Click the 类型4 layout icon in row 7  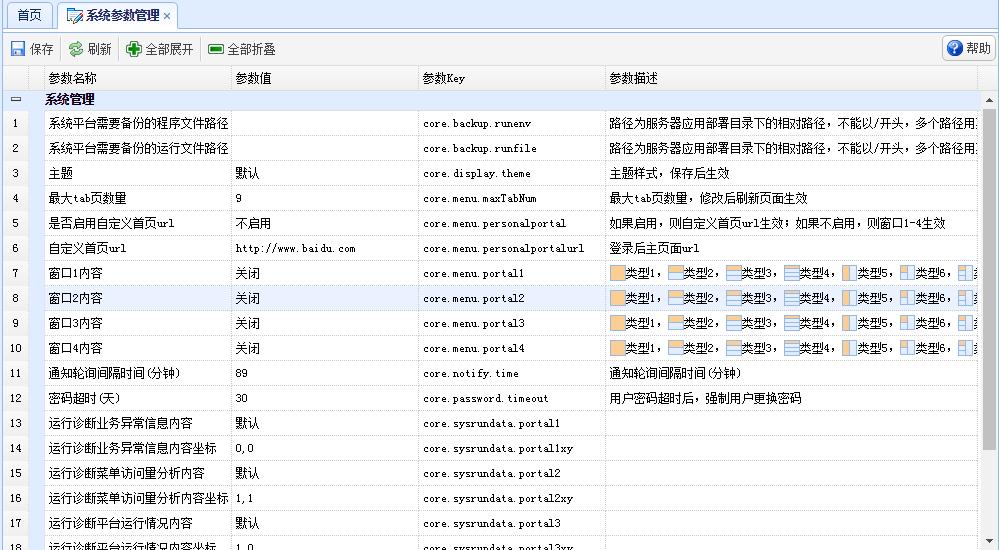point(791,273)
